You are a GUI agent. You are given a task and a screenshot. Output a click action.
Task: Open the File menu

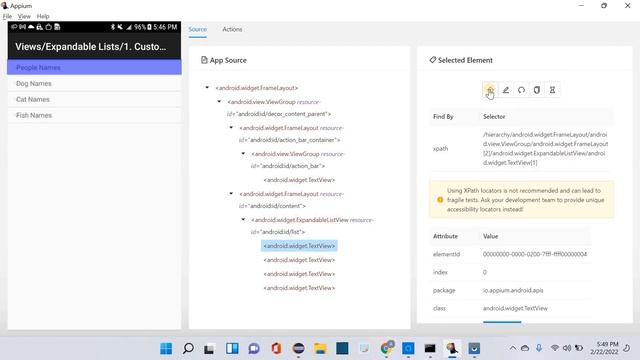[7, 16]
